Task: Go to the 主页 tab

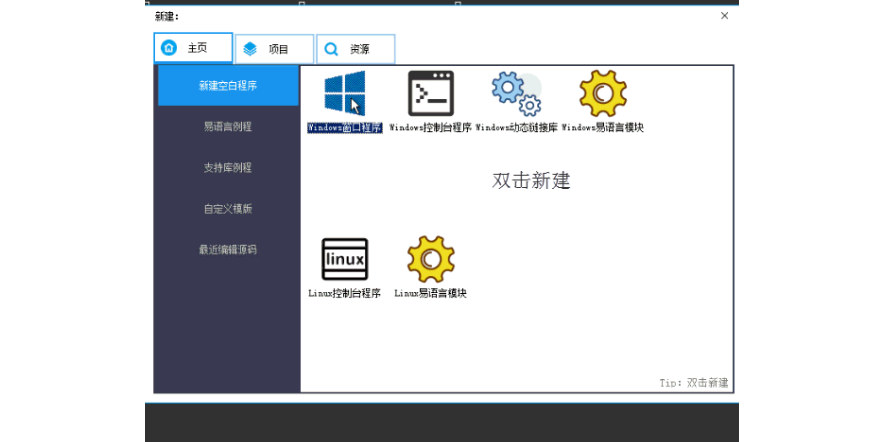Action: pyautogui.click(x=193, y=48)
